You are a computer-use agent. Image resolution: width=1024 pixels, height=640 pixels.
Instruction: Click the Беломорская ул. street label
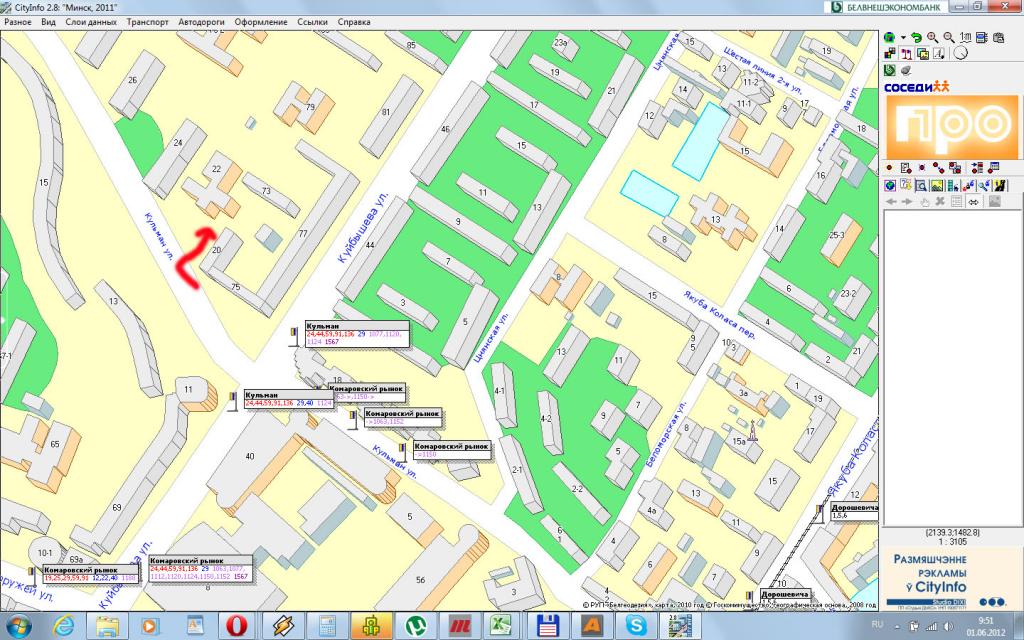point(667,434)
